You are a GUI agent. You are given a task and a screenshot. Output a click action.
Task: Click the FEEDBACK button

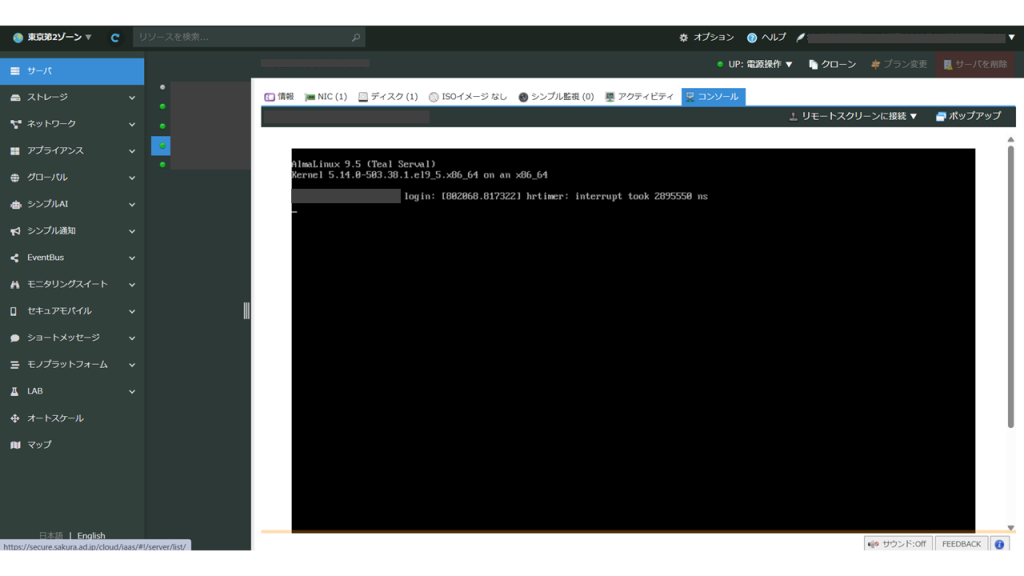(961, 544)
